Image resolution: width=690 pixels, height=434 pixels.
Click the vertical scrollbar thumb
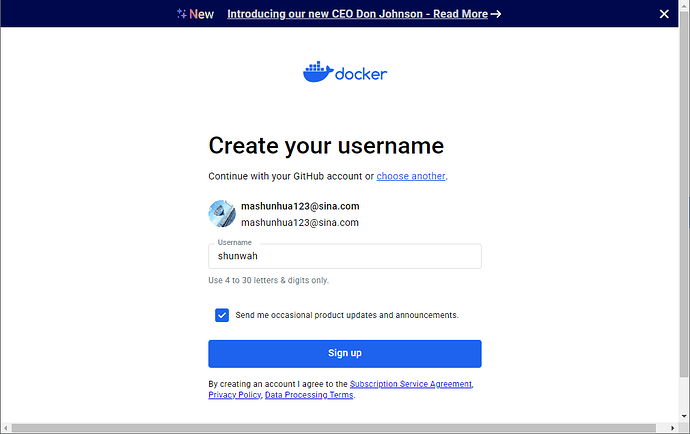(684, 193)
